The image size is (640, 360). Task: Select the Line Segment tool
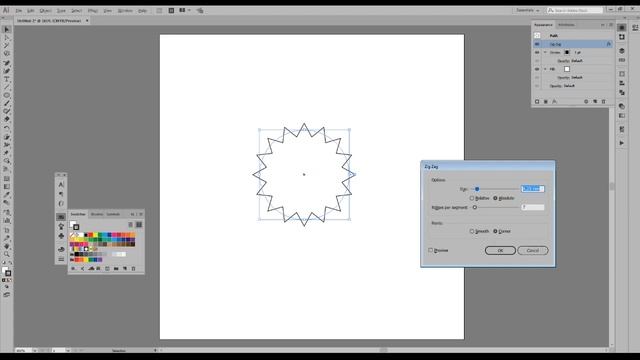pyautogui.click(x=7, y=87)
